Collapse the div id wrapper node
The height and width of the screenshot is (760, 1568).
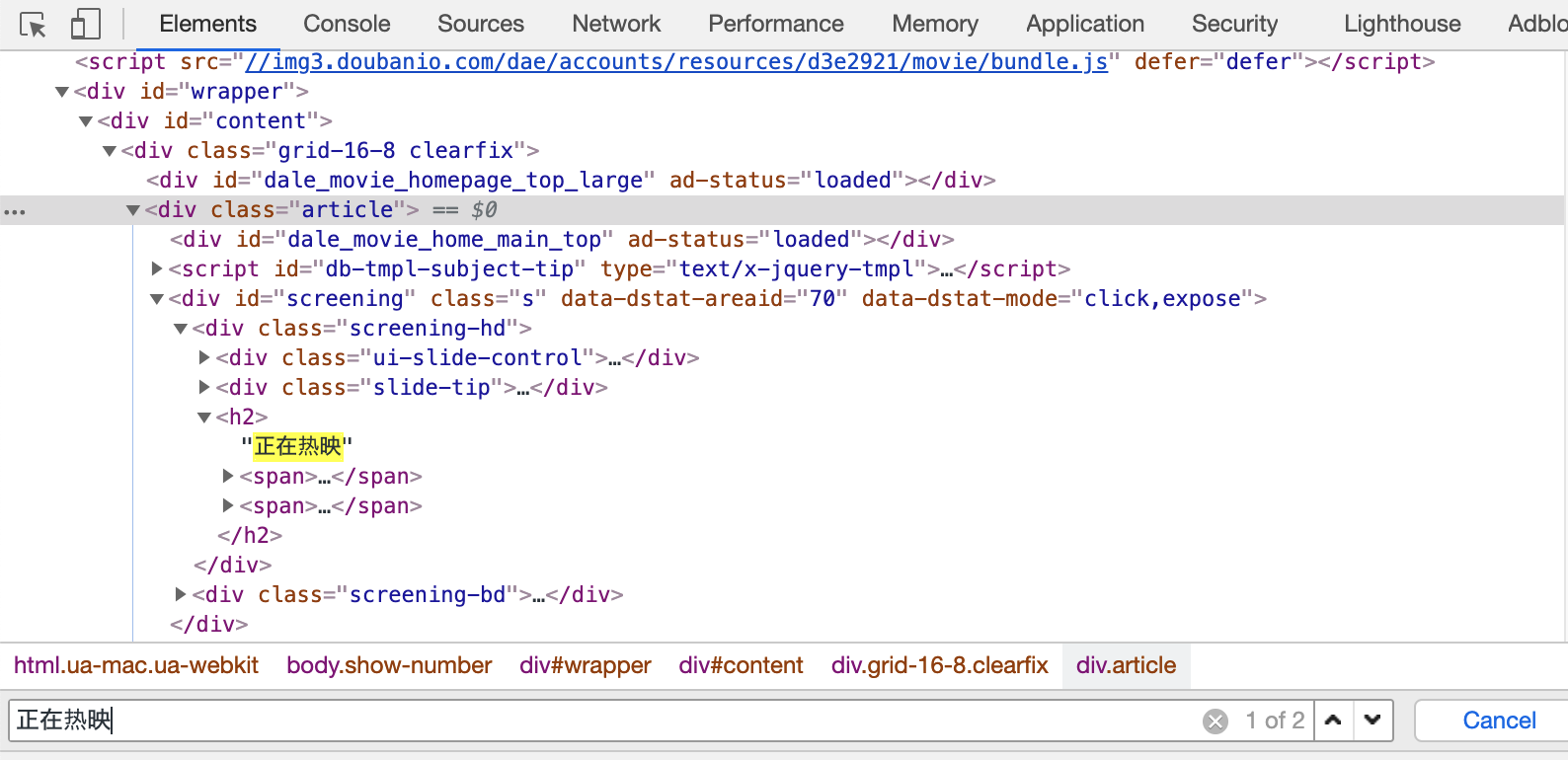point(62,92)
